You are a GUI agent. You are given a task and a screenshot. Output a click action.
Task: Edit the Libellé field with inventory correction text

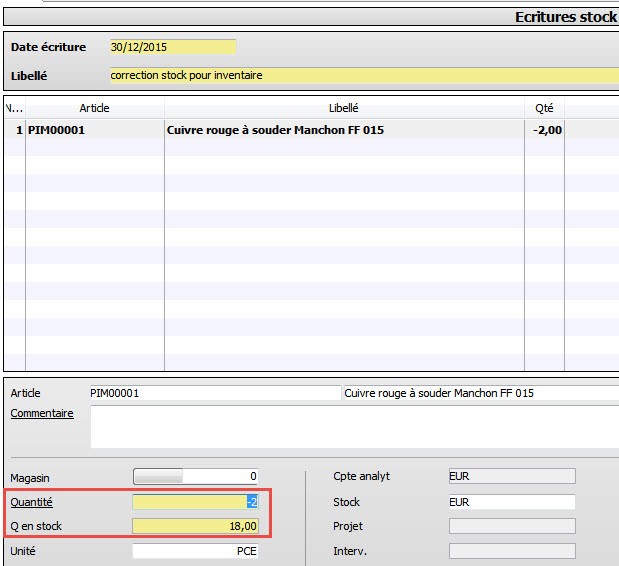click(364, 75)
